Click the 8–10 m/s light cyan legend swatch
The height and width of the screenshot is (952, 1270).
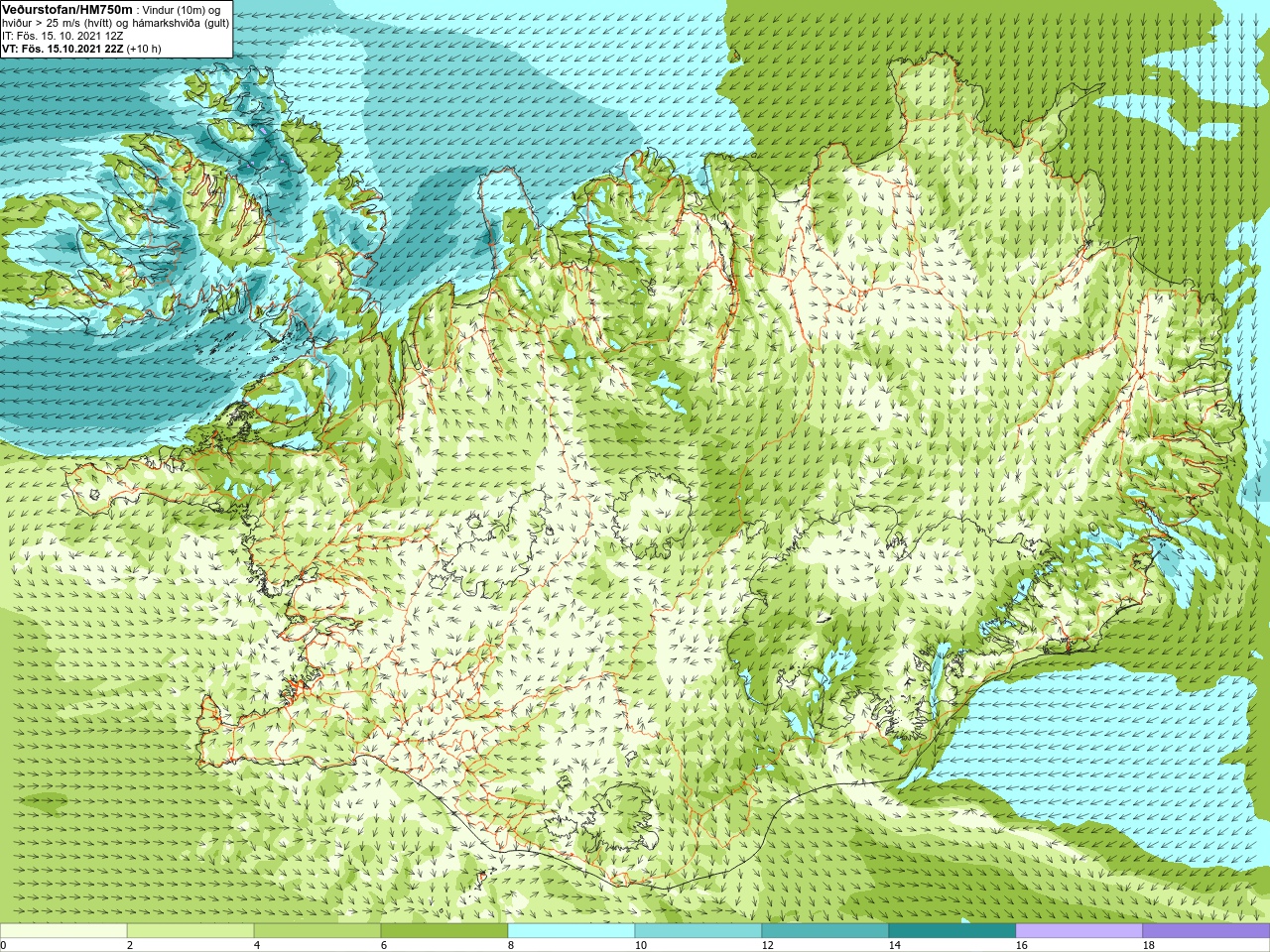click(x=571, y=931)
